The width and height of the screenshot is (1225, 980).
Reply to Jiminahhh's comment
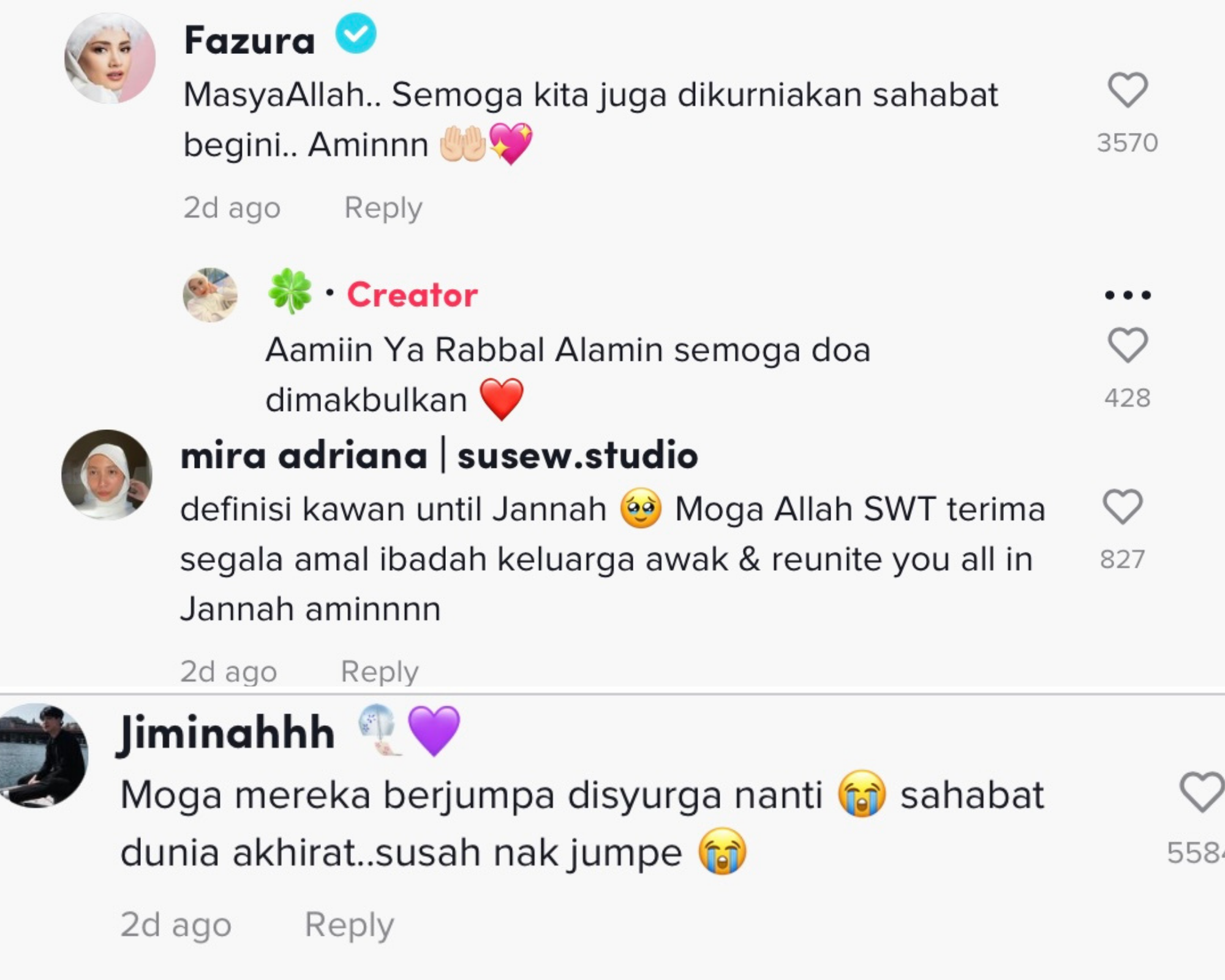(349, 924)
